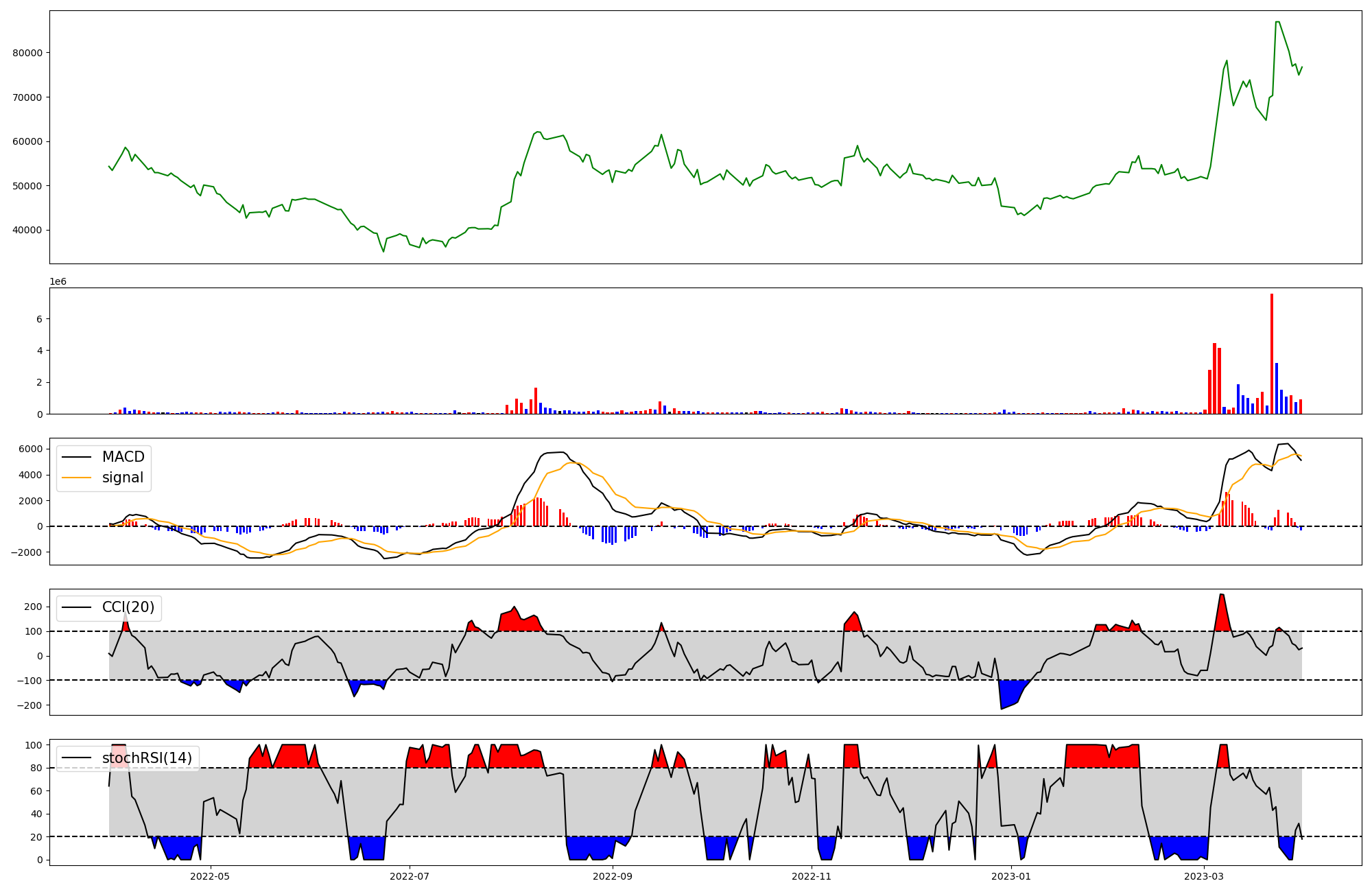1372x892 pixels.
Task: Select the 2023-01 date tick label
Action: pos(1011,876)
